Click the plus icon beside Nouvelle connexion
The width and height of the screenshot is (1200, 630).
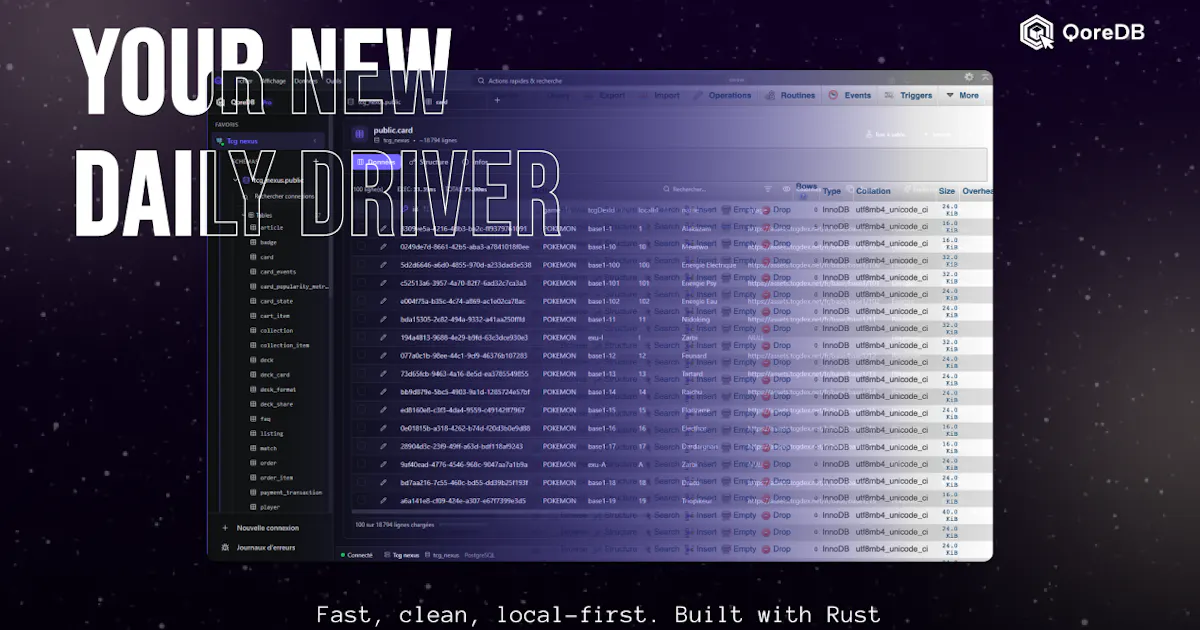[x=225, y=528]
